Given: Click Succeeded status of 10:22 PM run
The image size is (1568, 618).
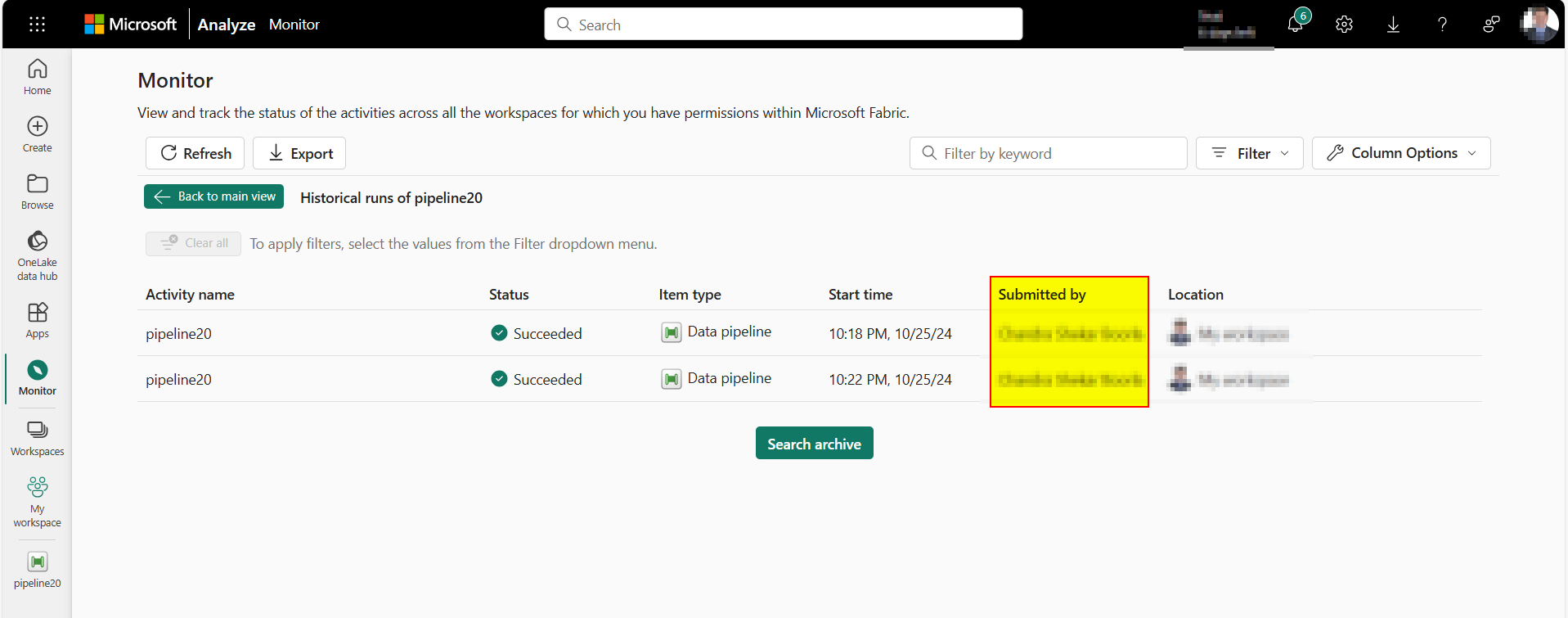Looking at the screenshot, I should (537, 379).
